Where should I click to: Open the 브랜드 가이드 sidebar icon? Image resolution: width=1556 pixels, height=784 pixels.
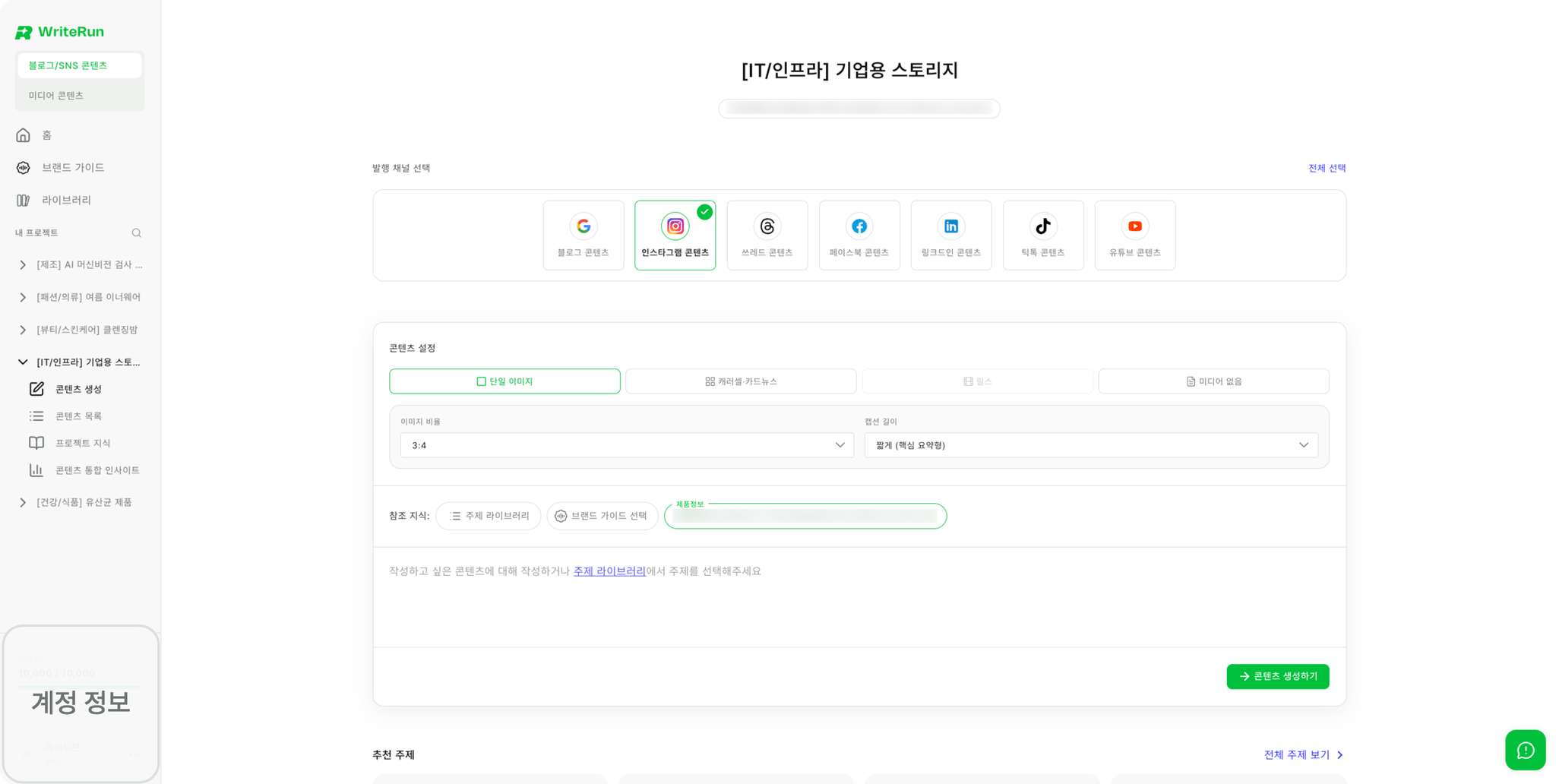23,168
